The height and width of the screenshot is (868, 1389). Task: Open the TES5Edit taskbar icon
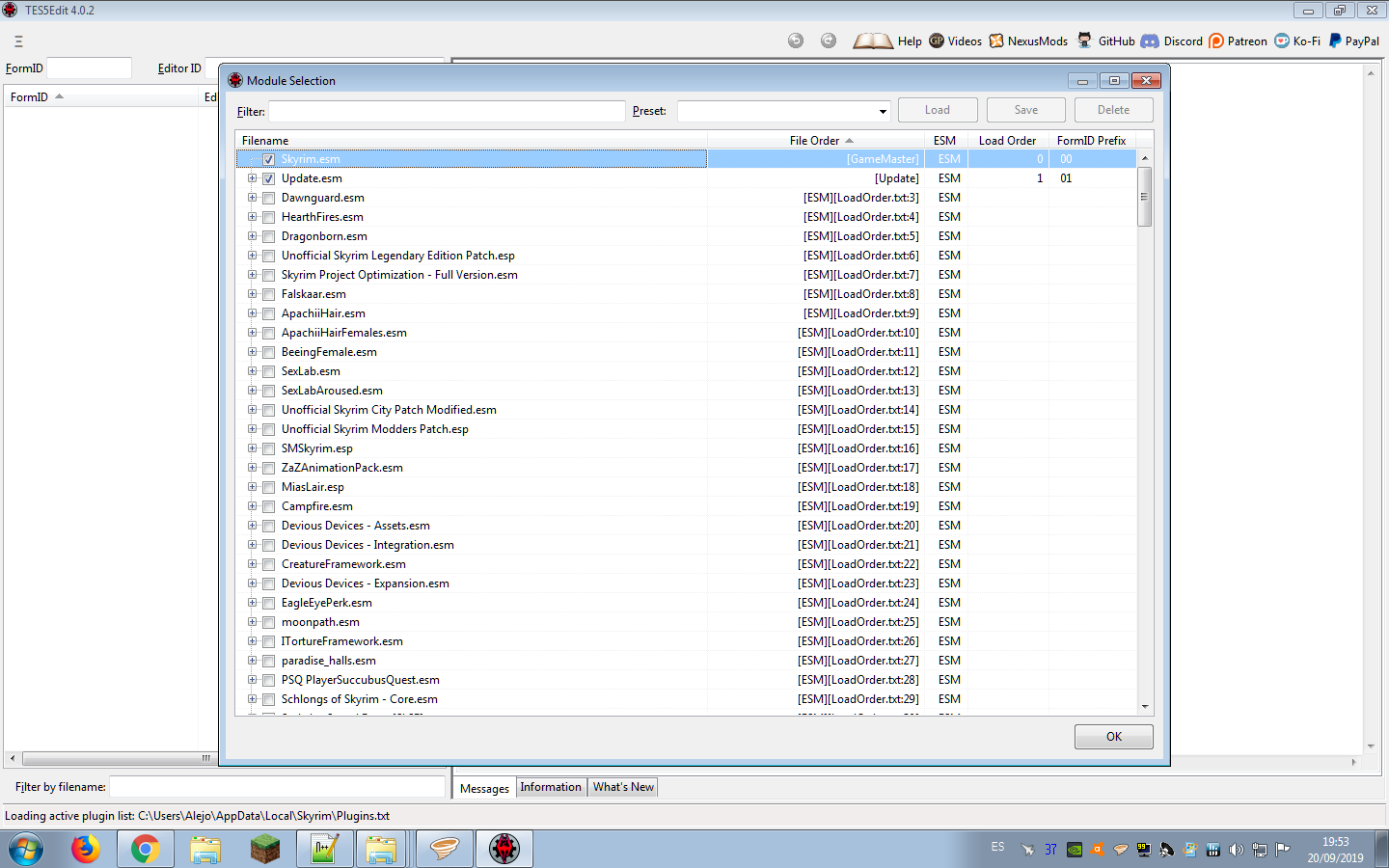tap(504, 850)
